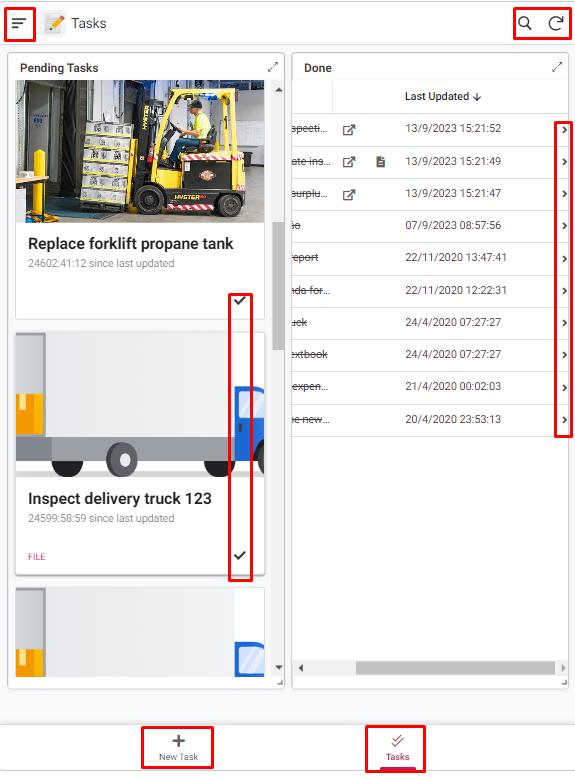Open details chevron for 13/9/2023 15:21:47 row
The image size is (575, 779).
click(x=564, y=194)
